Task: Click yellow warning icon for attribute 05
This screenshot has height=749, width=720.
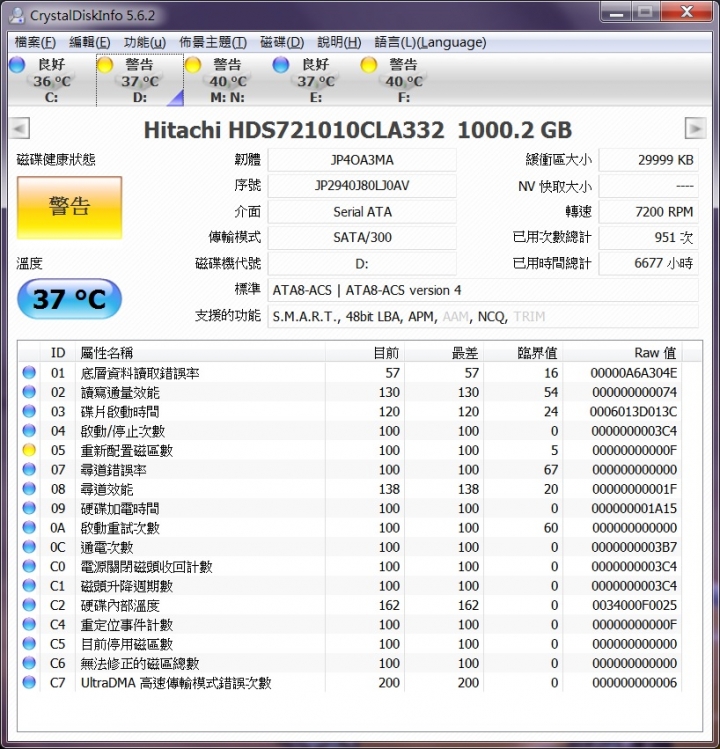Action: tap(29, 450)
